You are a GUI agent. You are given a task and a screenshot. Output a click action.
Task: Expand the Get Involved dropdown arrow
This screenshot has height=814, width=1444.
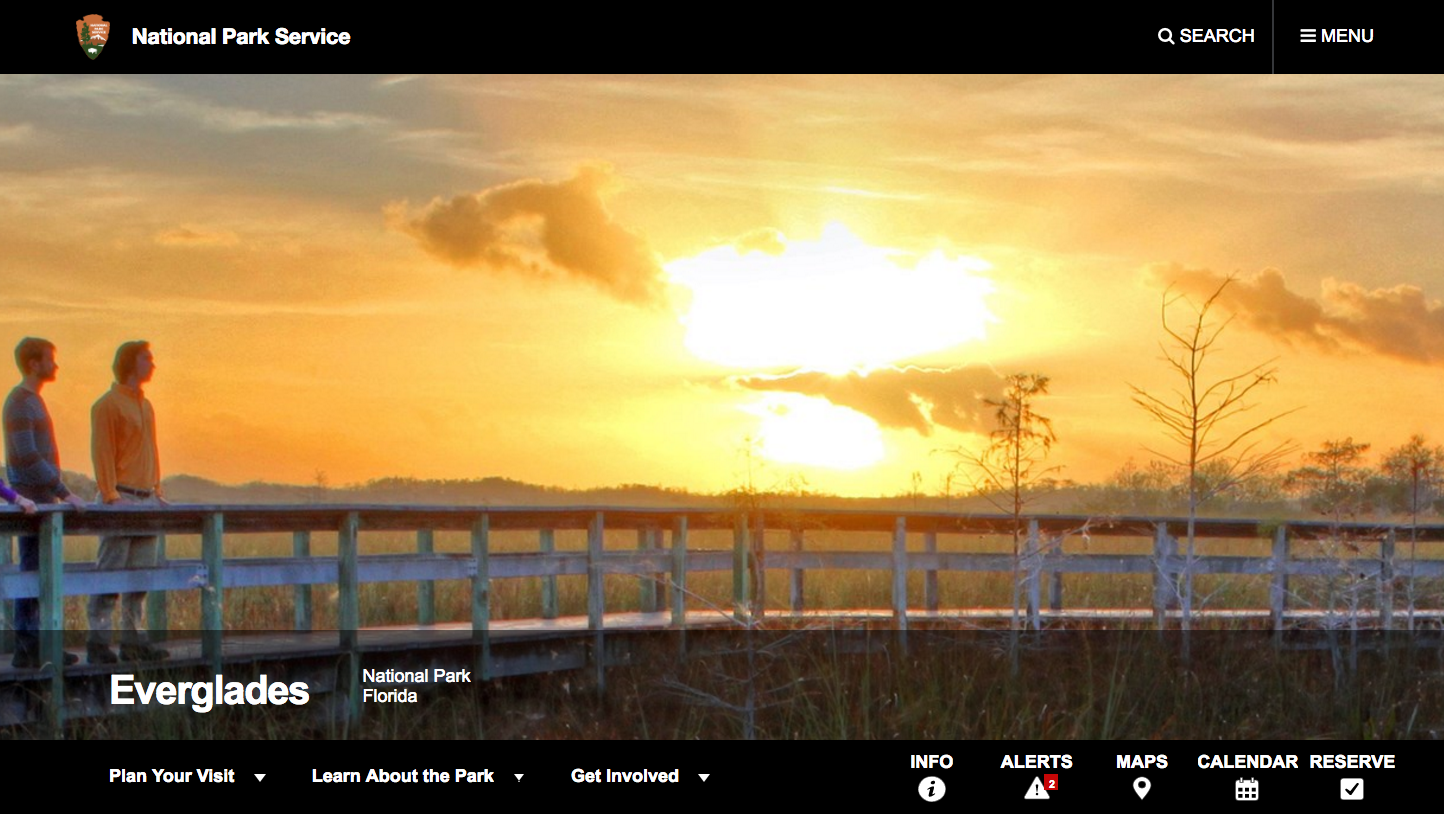[x=704, y=777]
